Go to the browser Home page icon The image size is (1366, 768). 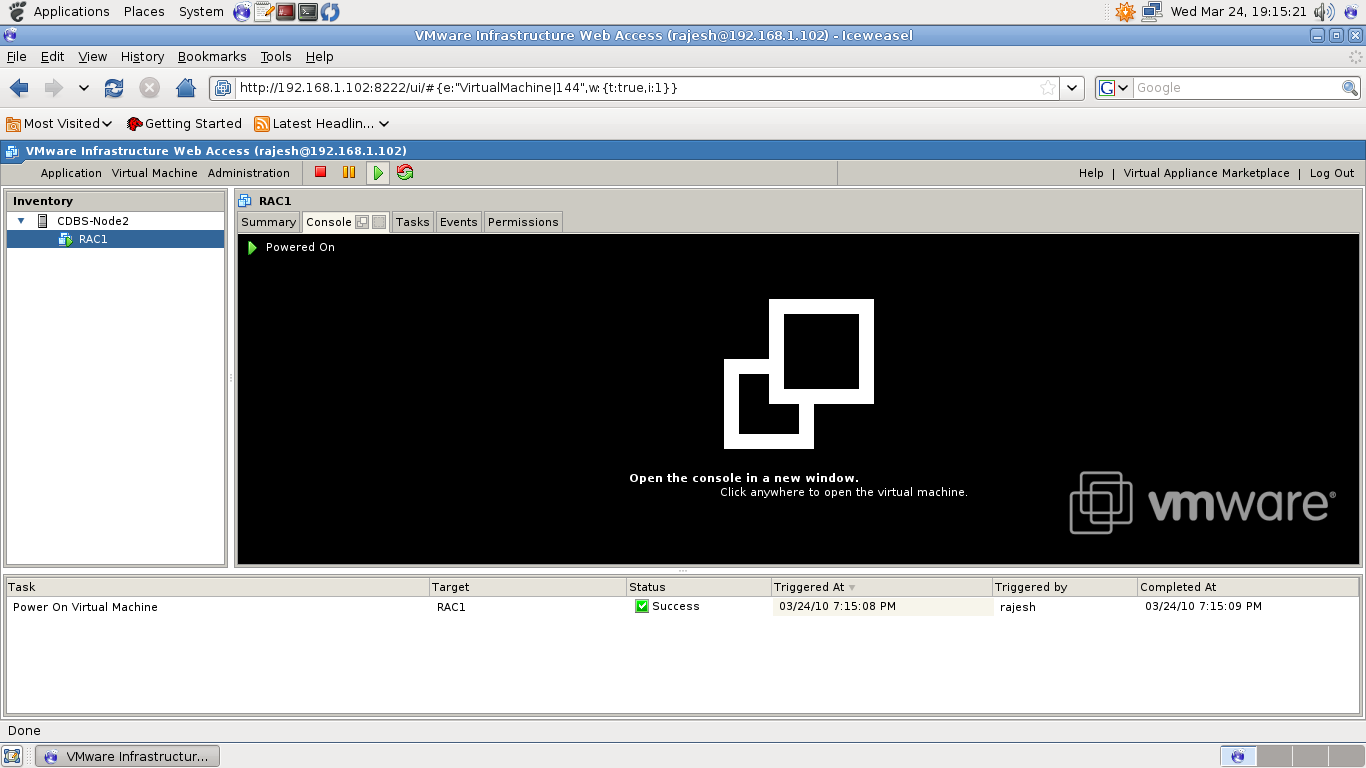(x=185, y=88)
